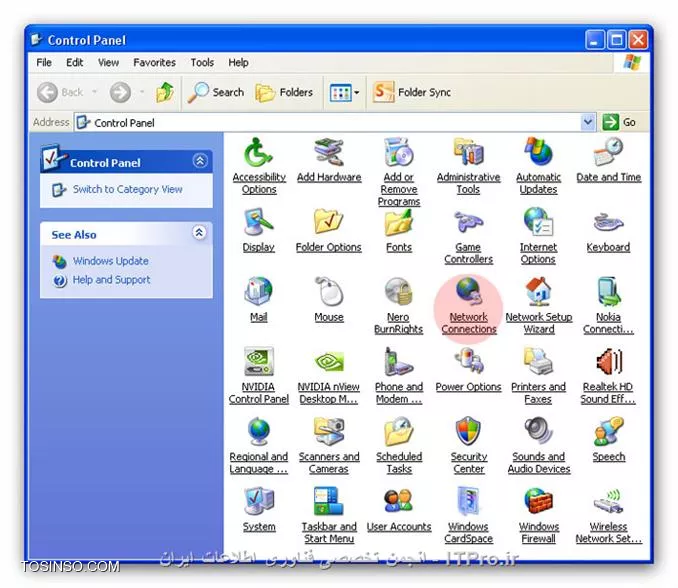Open the Favorites menu

(x=154, y=63)
